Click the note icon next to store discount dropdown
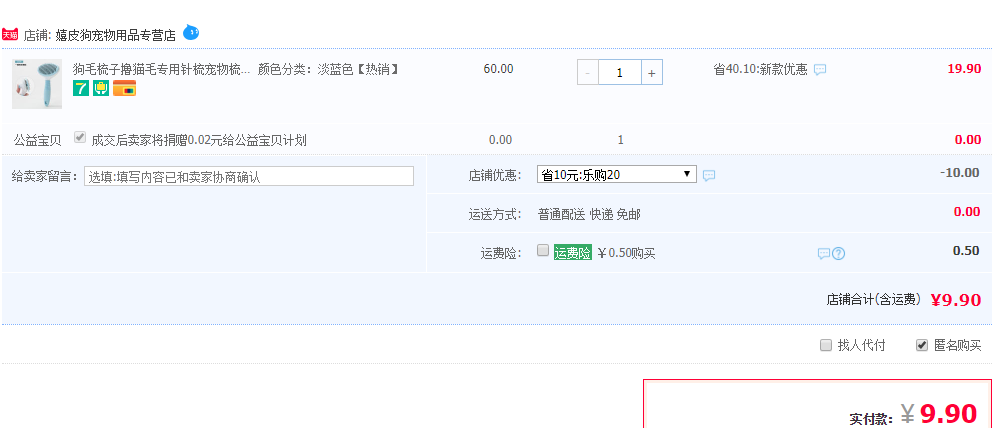Screen dimensions: 1002x428 [709, 175]
